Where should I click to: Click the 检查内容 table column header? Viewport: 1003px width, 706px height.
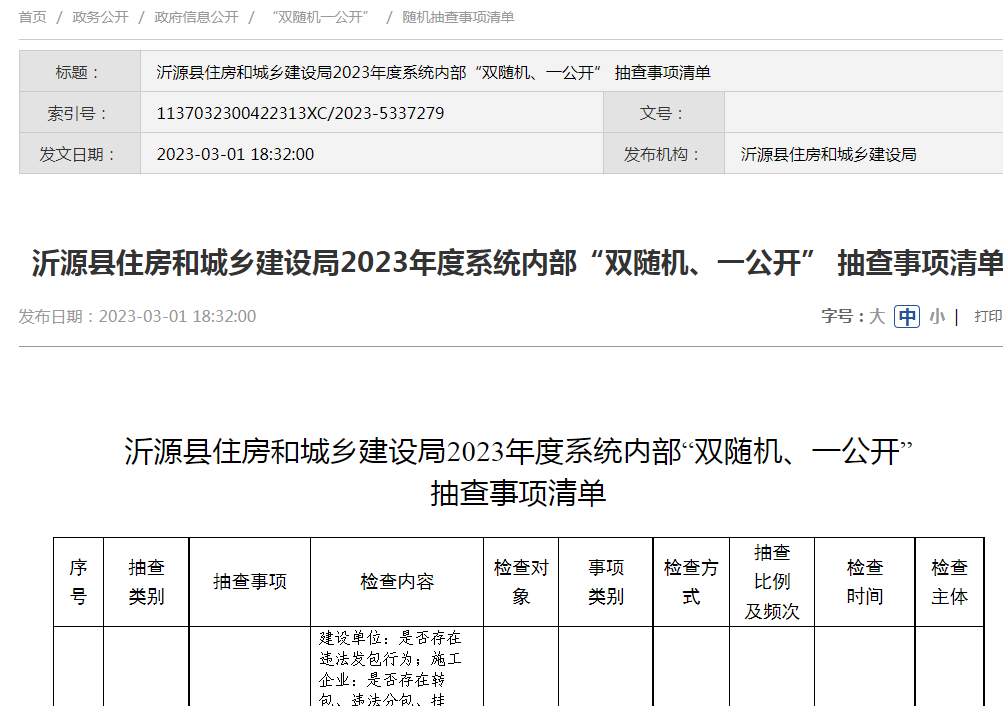tap(397, 582)
